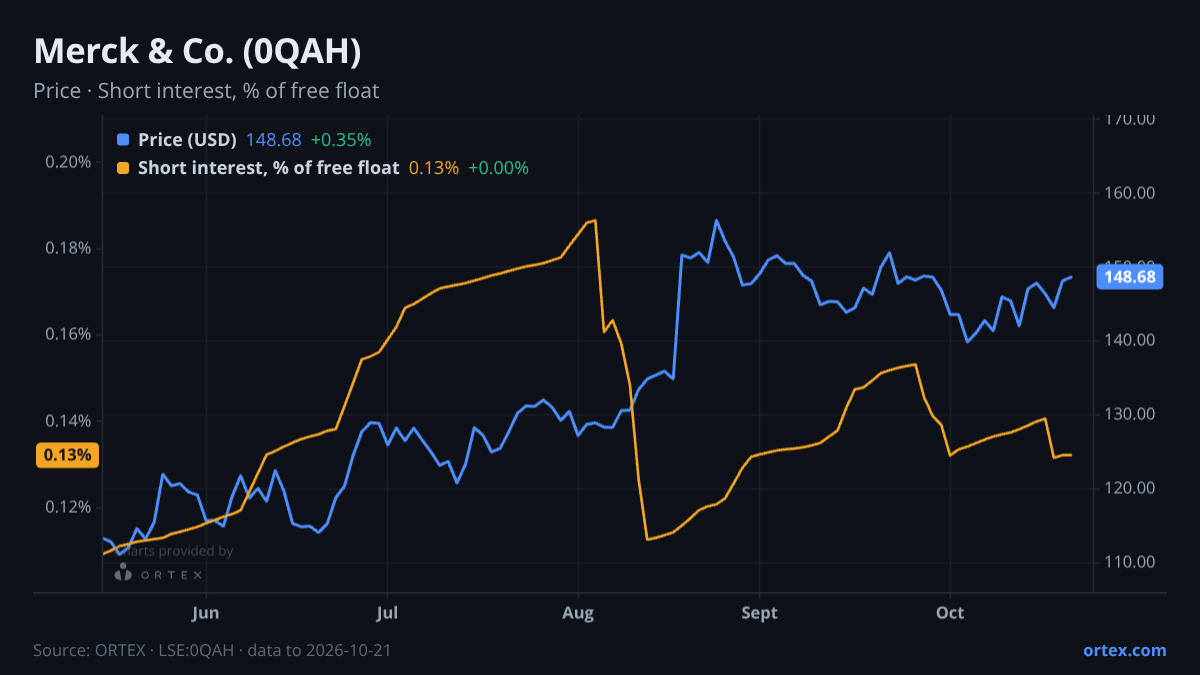Click the blue Price legend color swatch
Image resolution: width=1200 pixels, height=675 pixels.
pyautogui.click(x=123, y=140)
